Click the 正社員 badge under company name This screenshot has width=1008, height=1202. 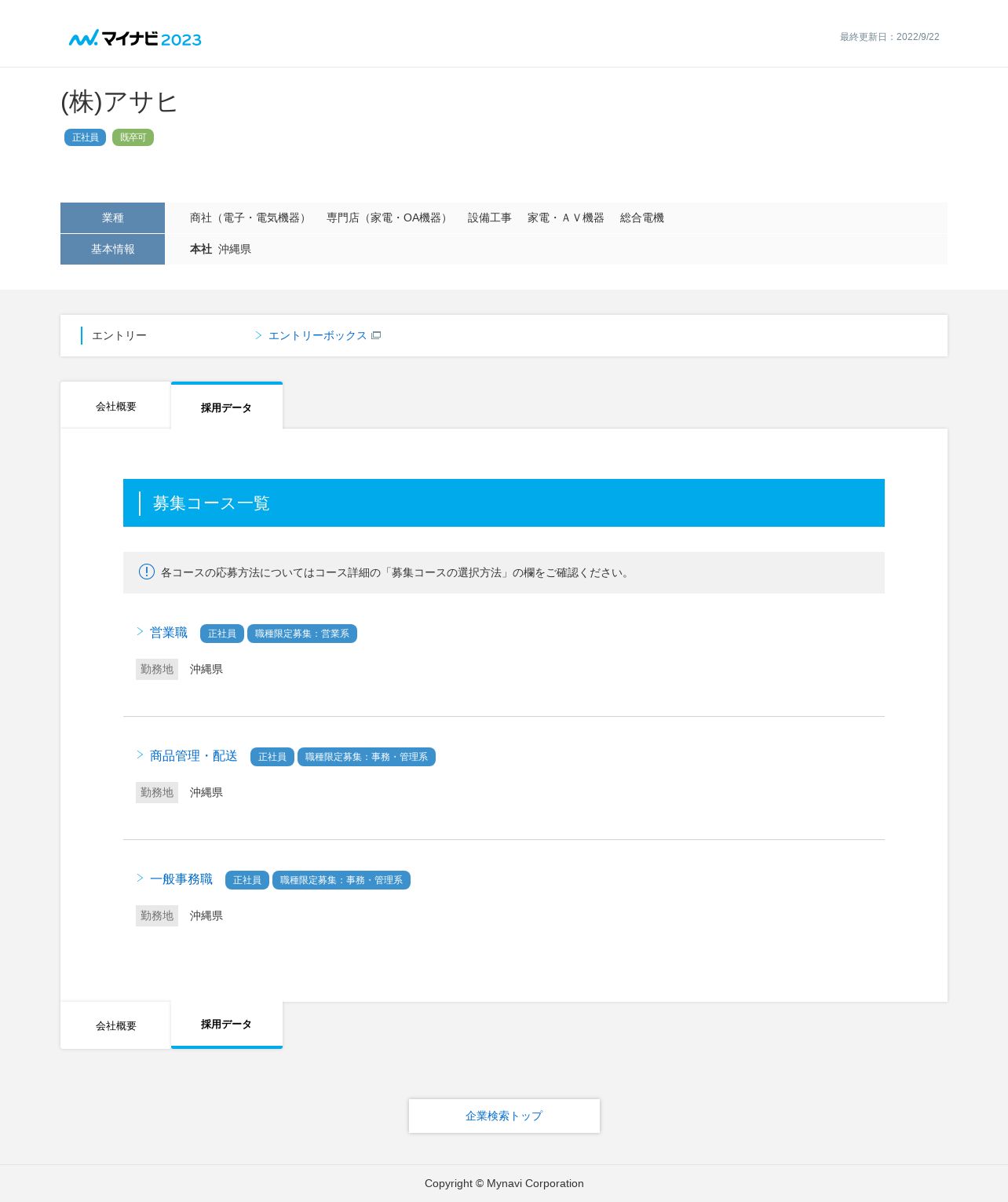[x=85, y=137]
